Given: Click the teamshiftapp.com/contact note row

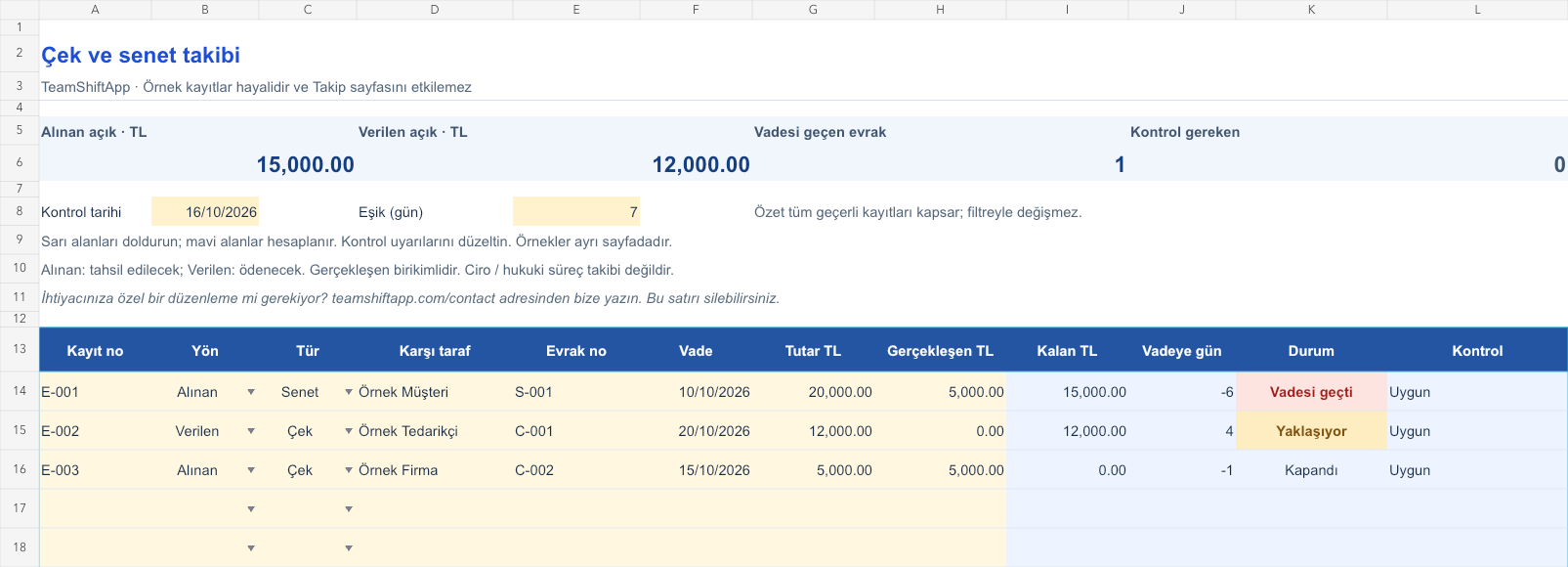Looking at the screenshot, I should click(410, 298).
